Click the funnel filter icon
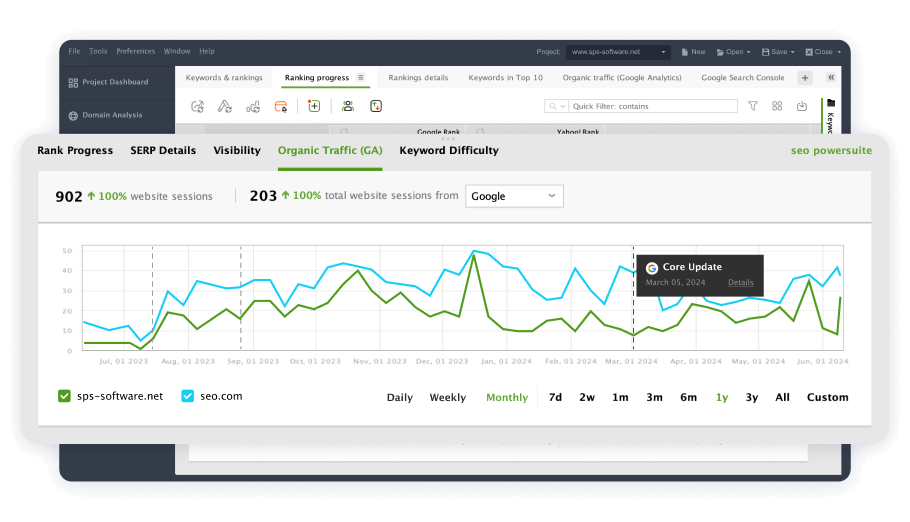910x522 pixels. pyautogui.click(x=753, y=106)
